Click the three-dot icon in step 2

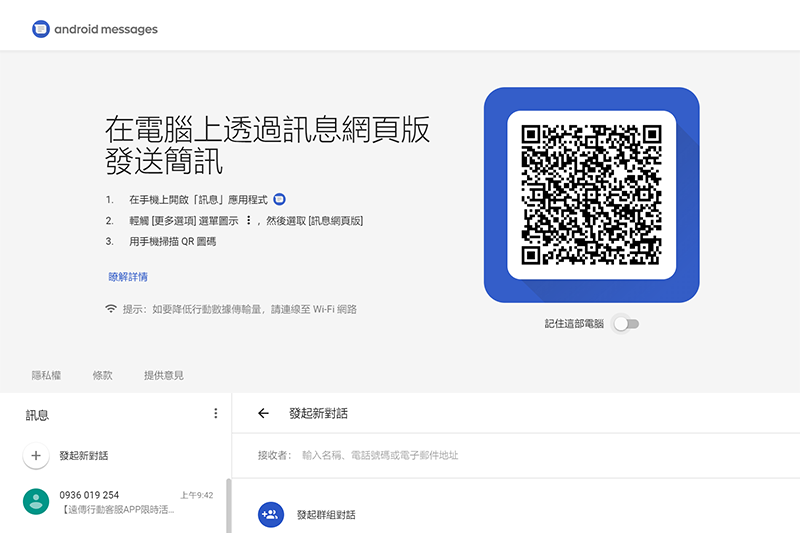pyautogui.click(x=248, y=220)
